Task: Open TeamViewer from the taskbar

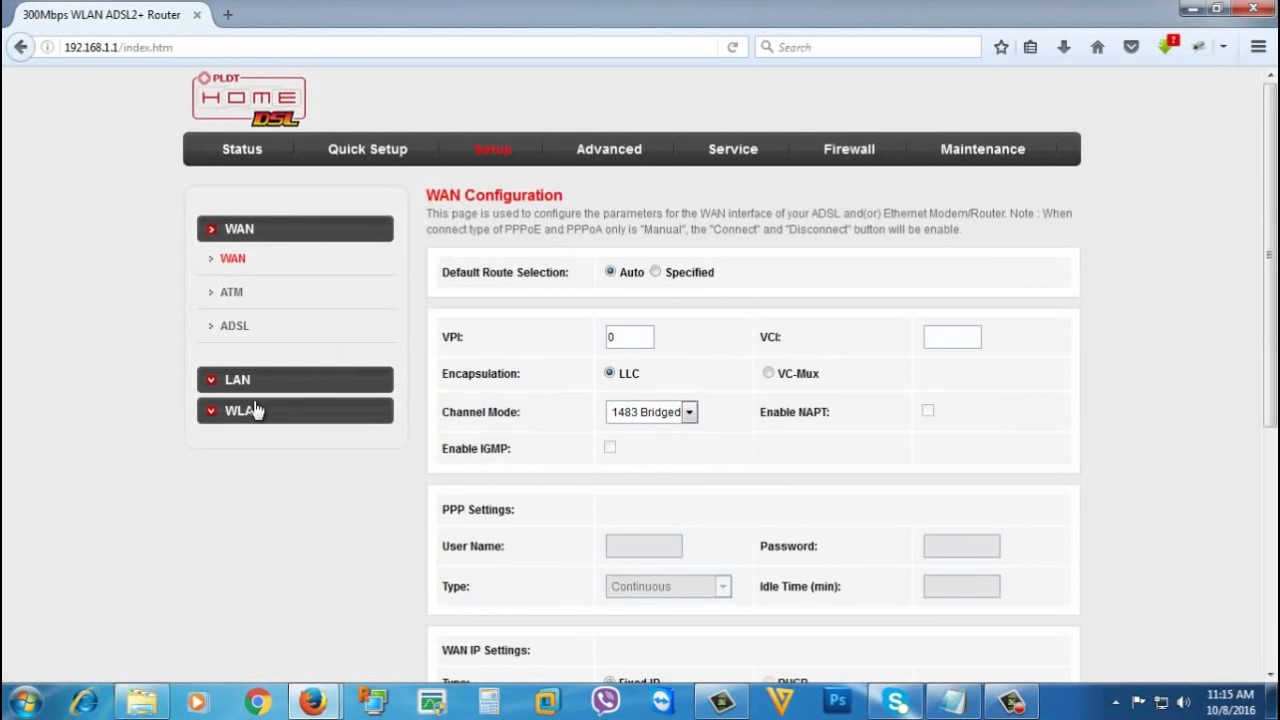Action: pyautogui.click(x=663, y=702)
